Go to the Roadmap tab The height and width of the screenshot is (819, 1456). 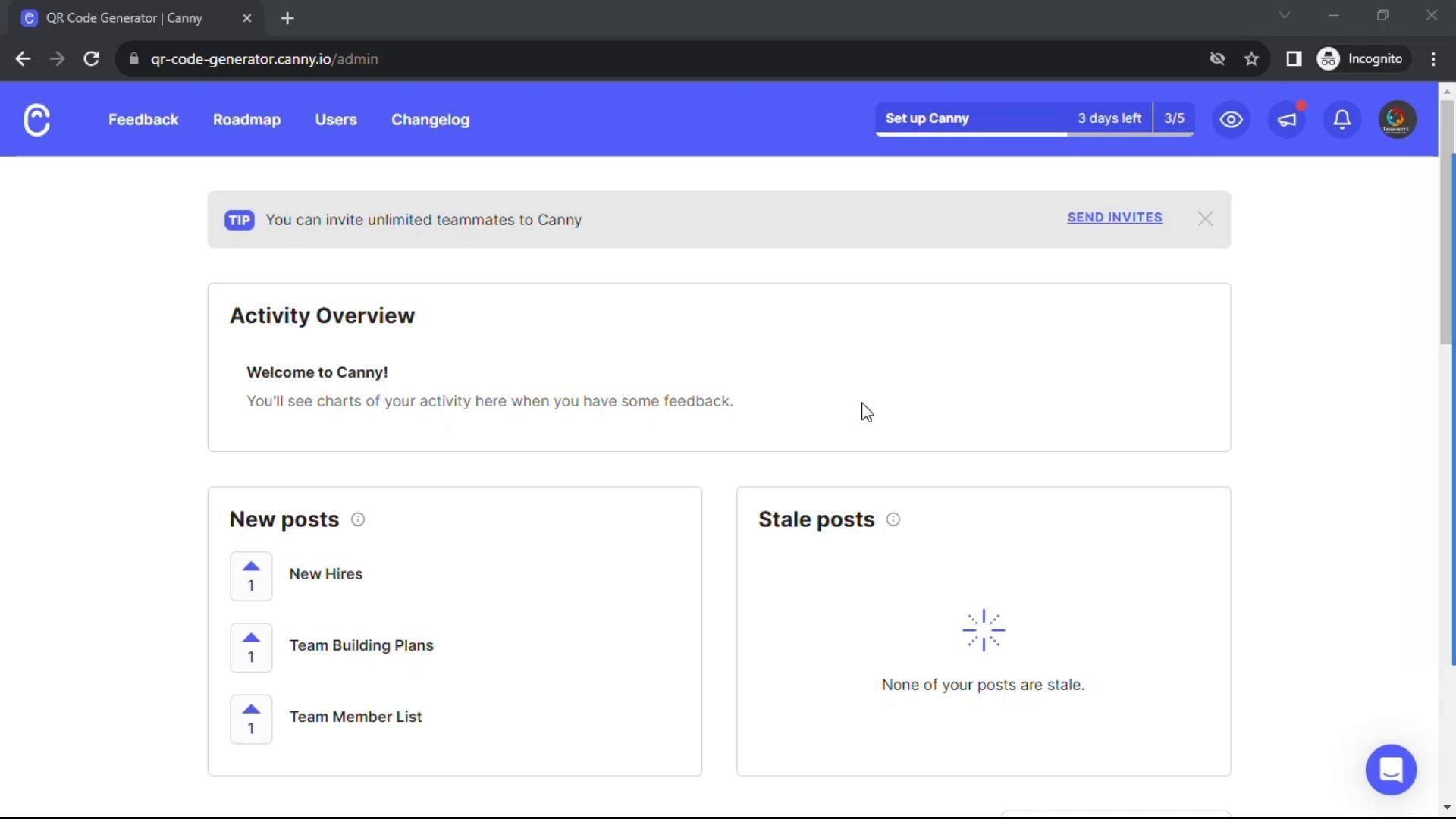[246, 120]
